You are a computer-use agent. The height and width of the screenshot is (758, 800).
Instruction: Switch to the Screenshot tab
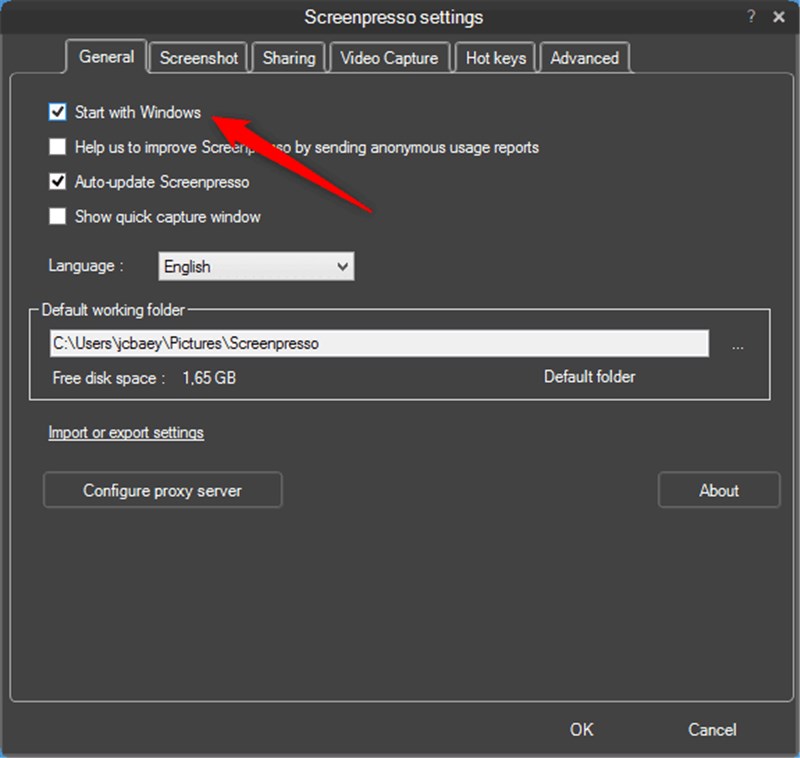198,58
